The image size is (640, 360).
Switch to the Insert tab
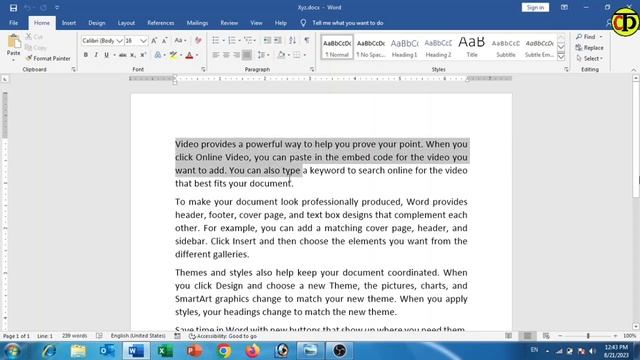tap(69, 23)
